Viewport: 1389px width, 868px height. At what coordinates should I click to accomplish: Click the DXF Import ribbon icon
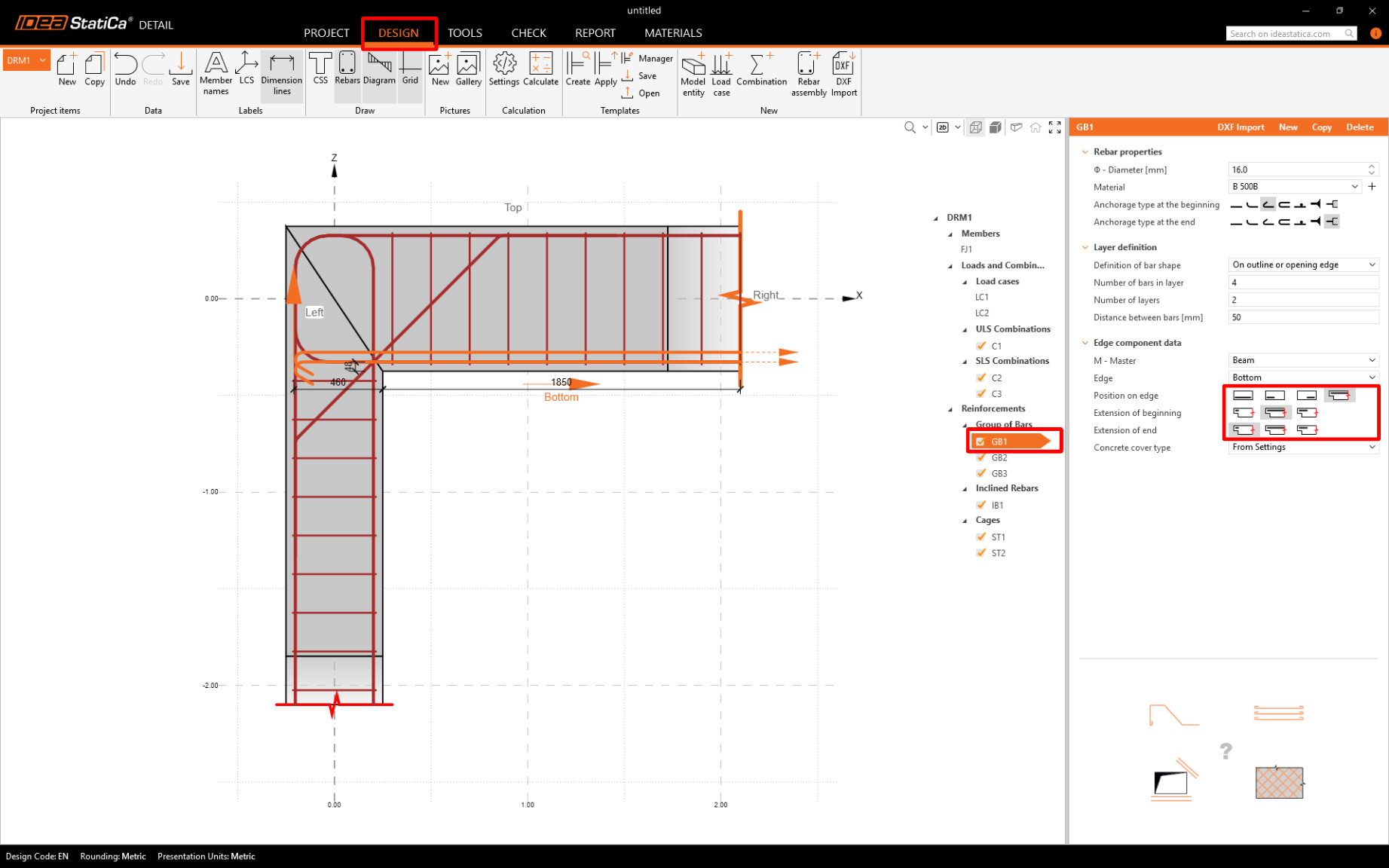point(843,74)
